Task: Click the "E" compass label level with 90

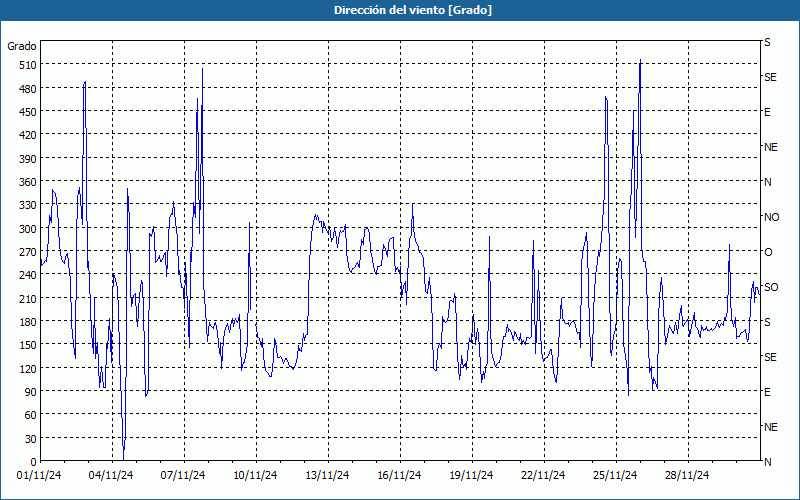Action: click(x=767, y=392)
